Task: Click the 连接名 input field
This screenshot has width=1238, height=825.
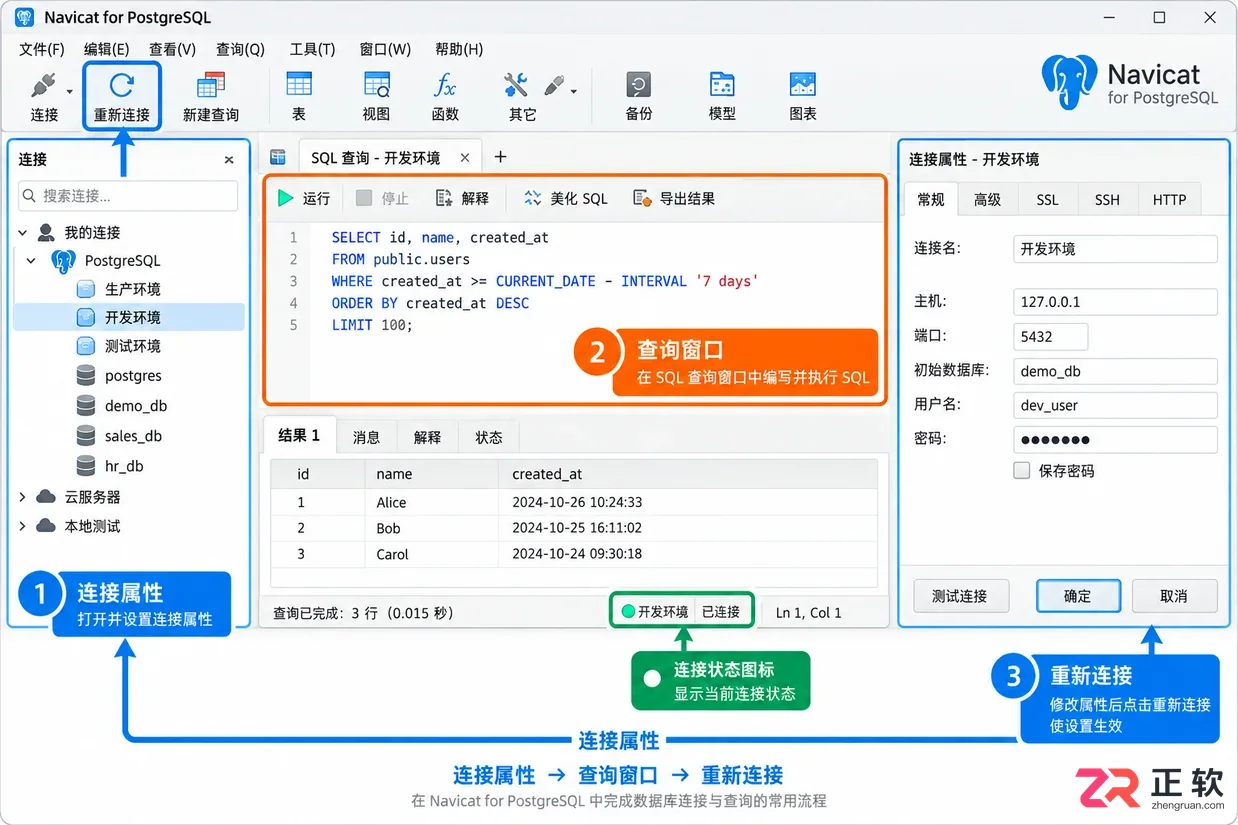Action: tap(1115, 249)
